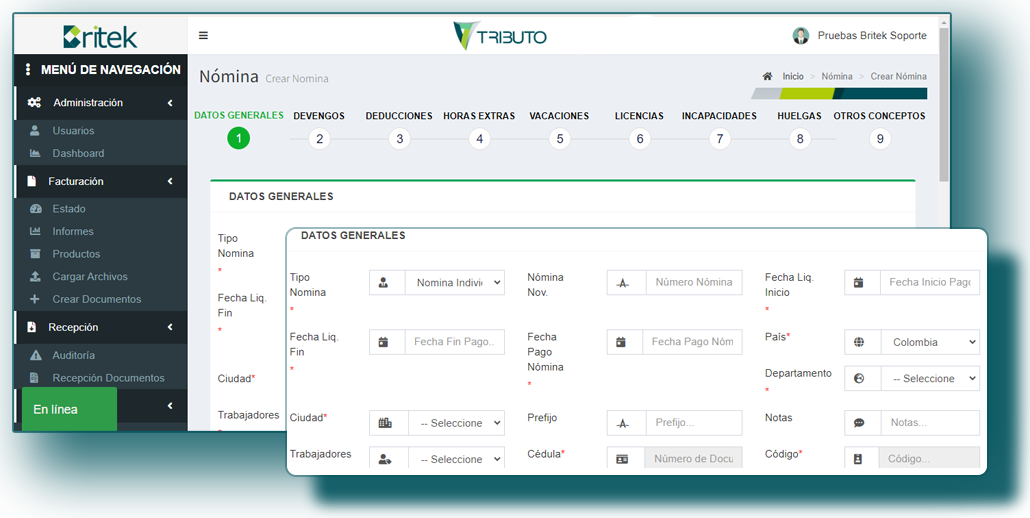Open the Tipo Nomina dropdown
Screen dimensions: 1030x518
455,283
